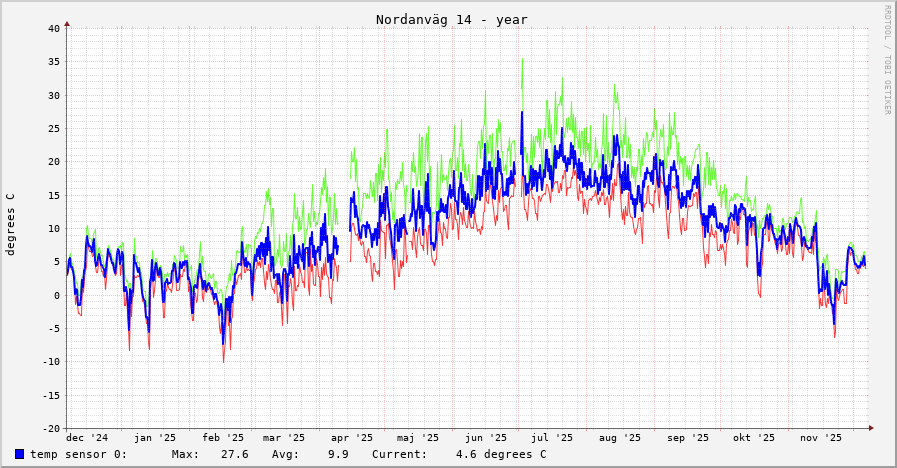Click the highest green peak in early July
The image size is (897, 468).
point(521,59)
